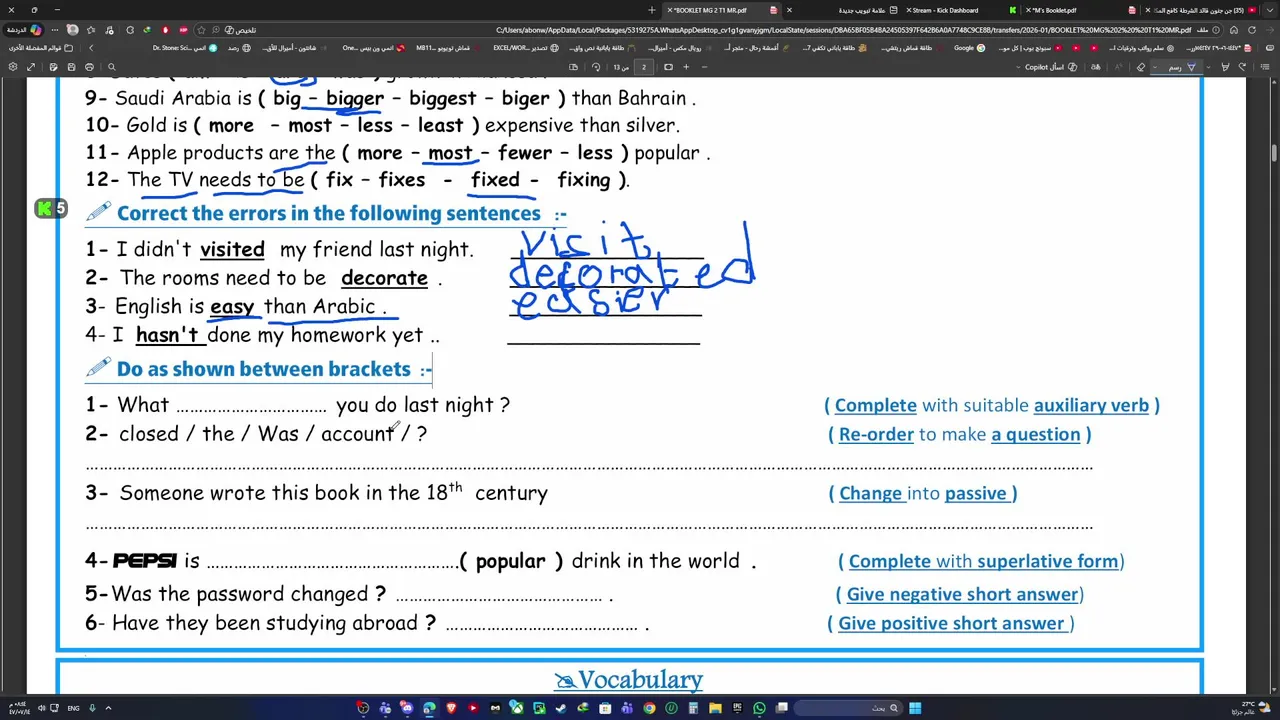
Task: Save the PDF with the floppy disk icon
Action: tap(71, 67)
